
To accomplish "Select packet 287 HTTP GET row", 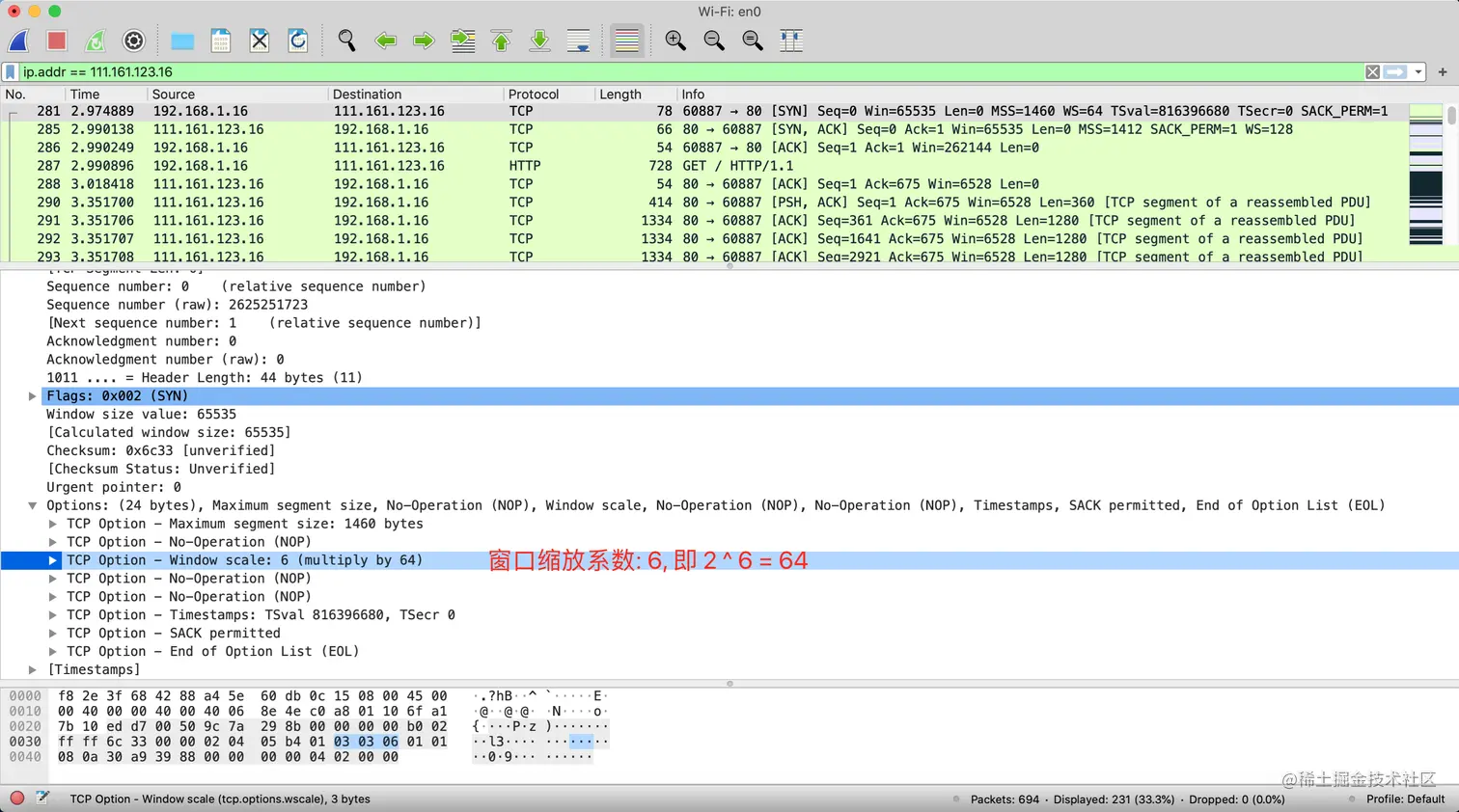I will coord(704,166).
